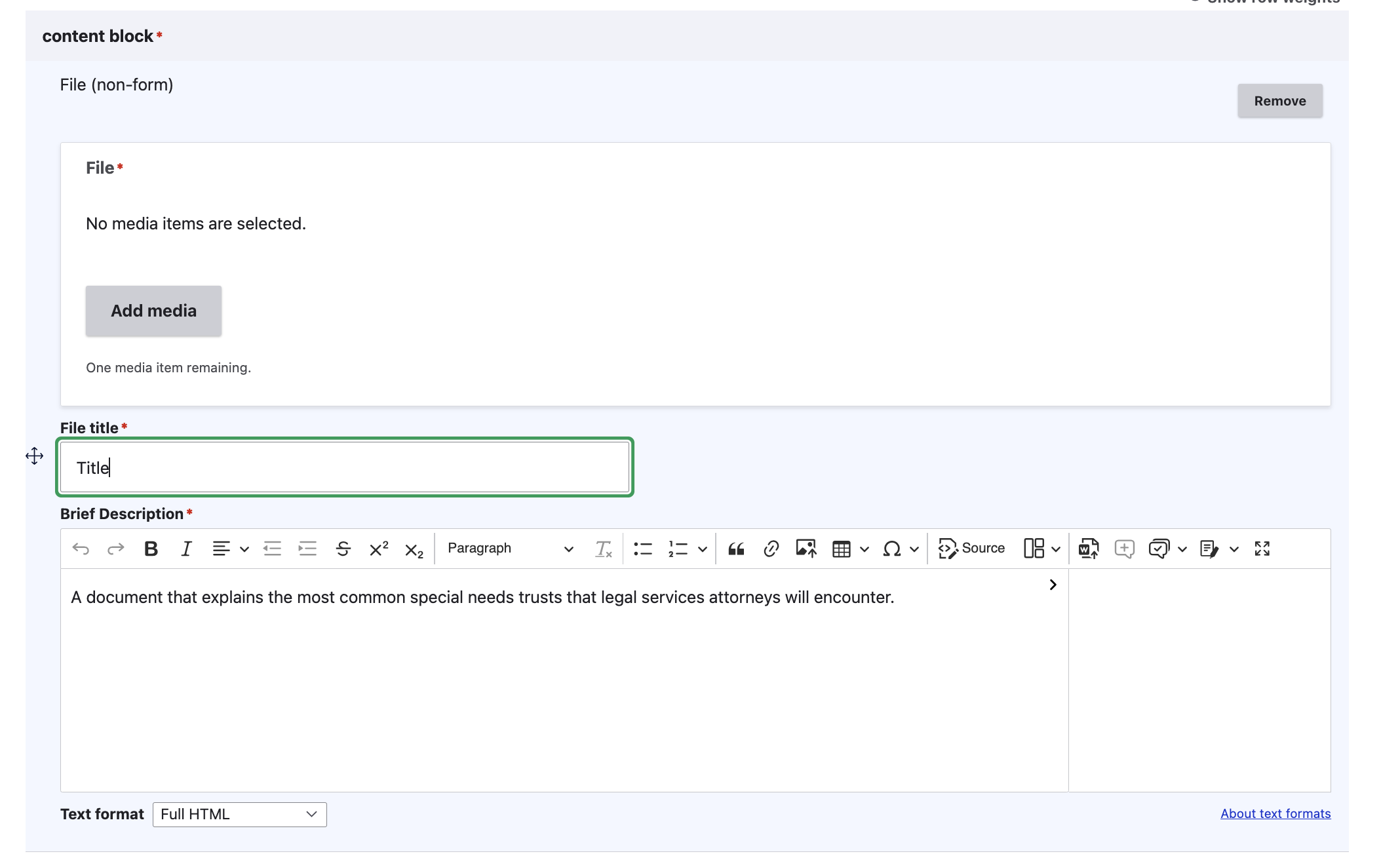Open the comments archive icon
Screen dimensions: 1400x856
(1159, 549)
